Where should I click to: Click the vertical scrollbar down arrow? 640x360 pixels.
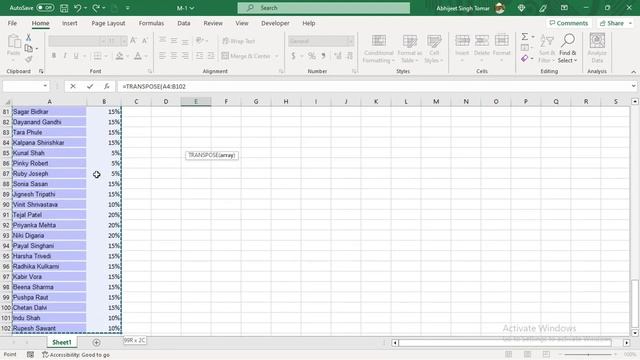[x=635, y=333]
